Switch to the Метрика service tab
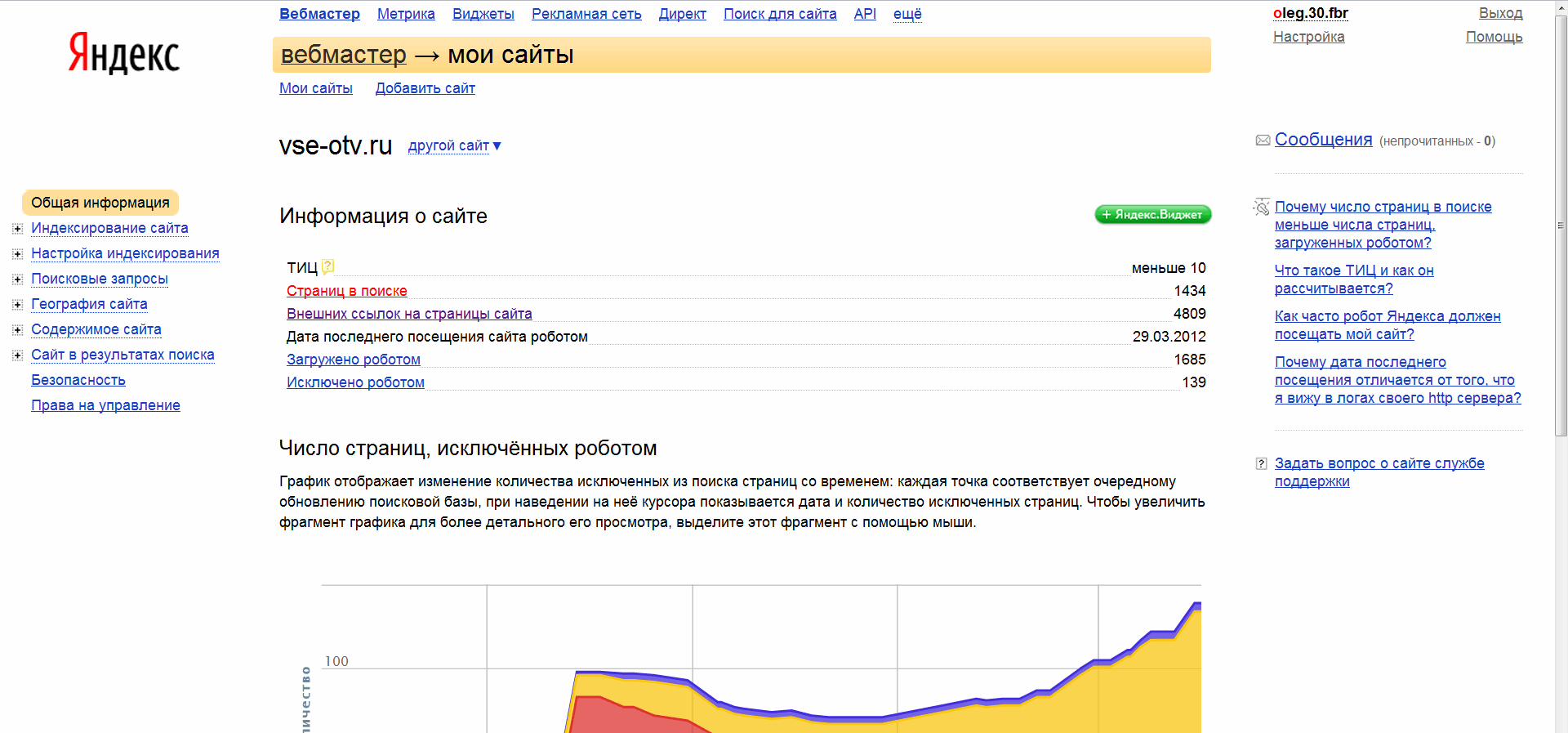The width and height of the screenshot is (1568, 733). [406, 14]
